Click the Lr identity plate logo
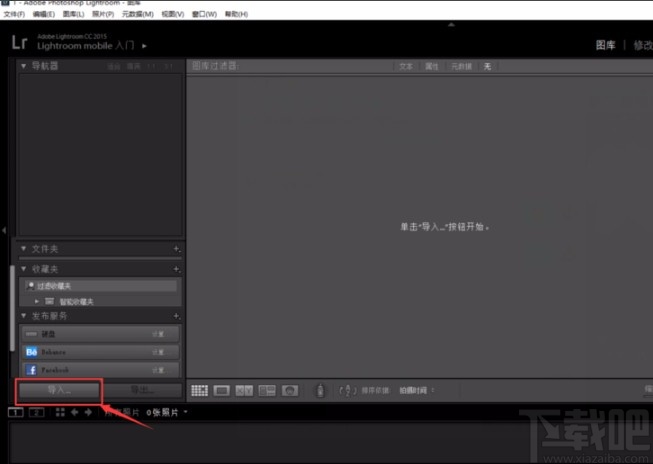 point(19,42)
